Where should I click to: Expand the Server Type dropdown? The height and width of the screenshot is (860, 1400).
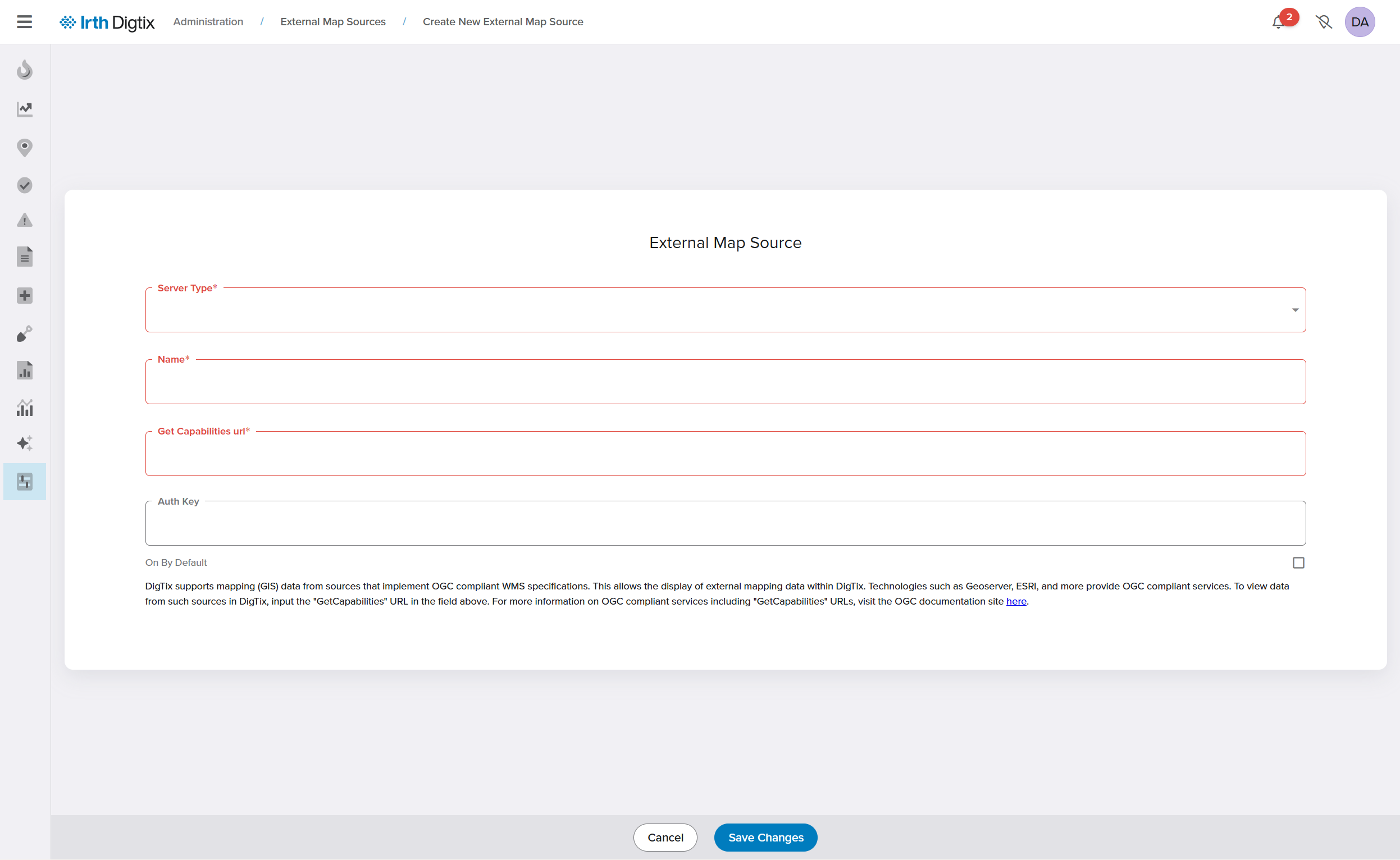click(x=726, y=310)
